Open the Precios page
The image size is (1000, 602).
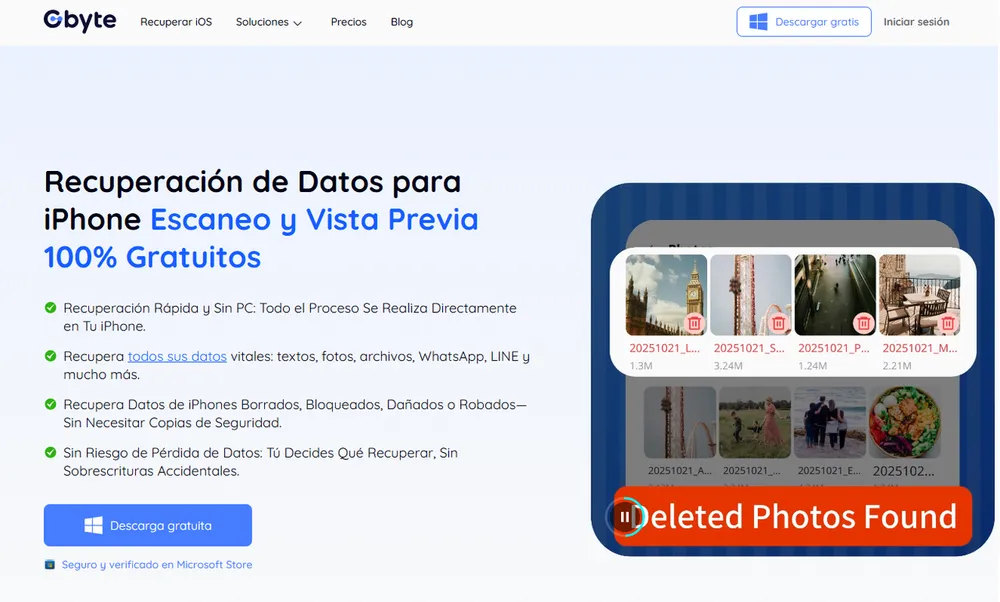click(348, 21)
